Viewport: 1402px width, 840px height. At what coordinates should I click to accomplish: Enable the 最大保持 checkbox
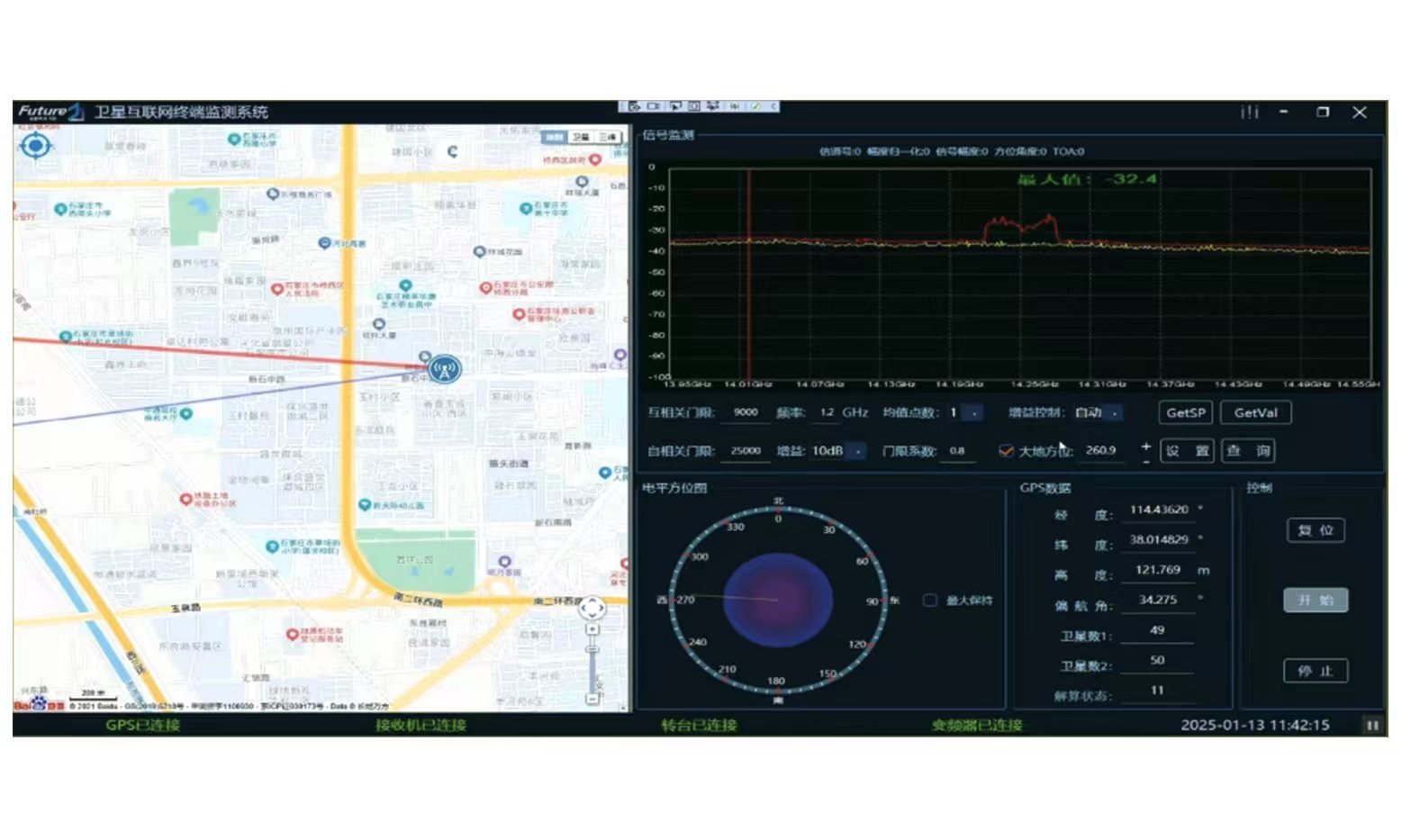930,601
